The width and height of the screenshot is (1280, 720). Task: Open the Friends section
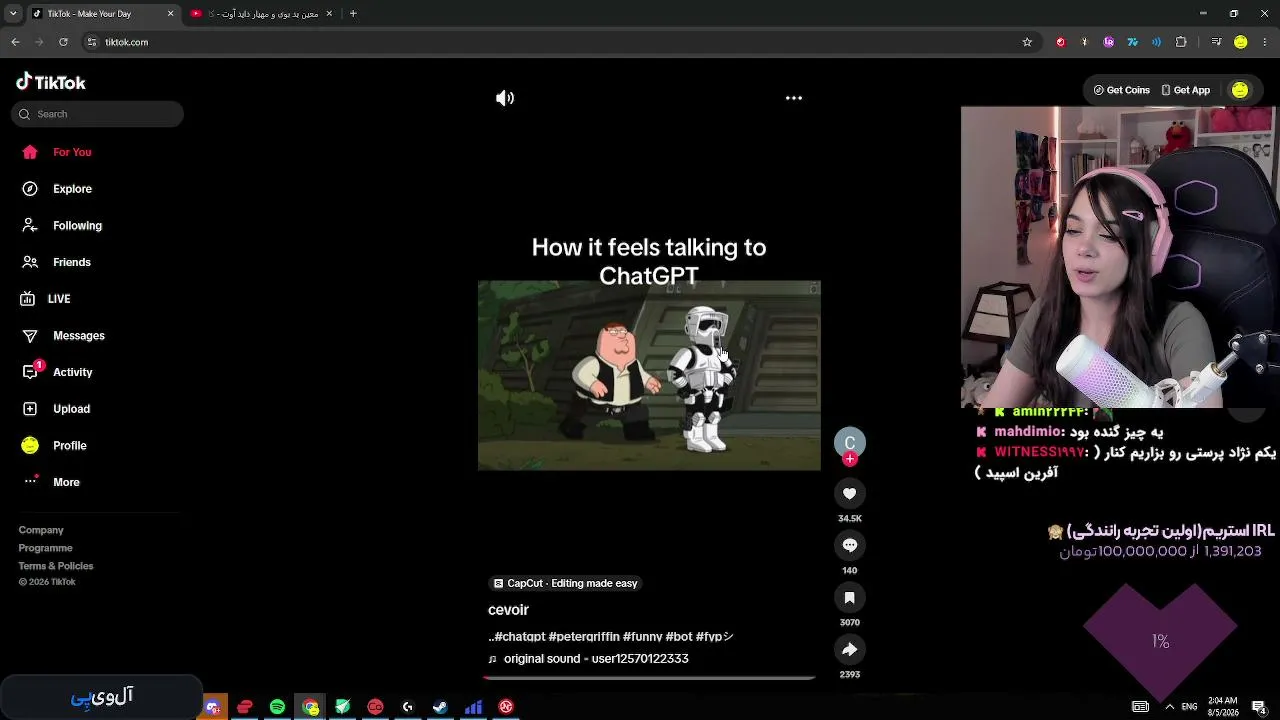tap(57, 262)
